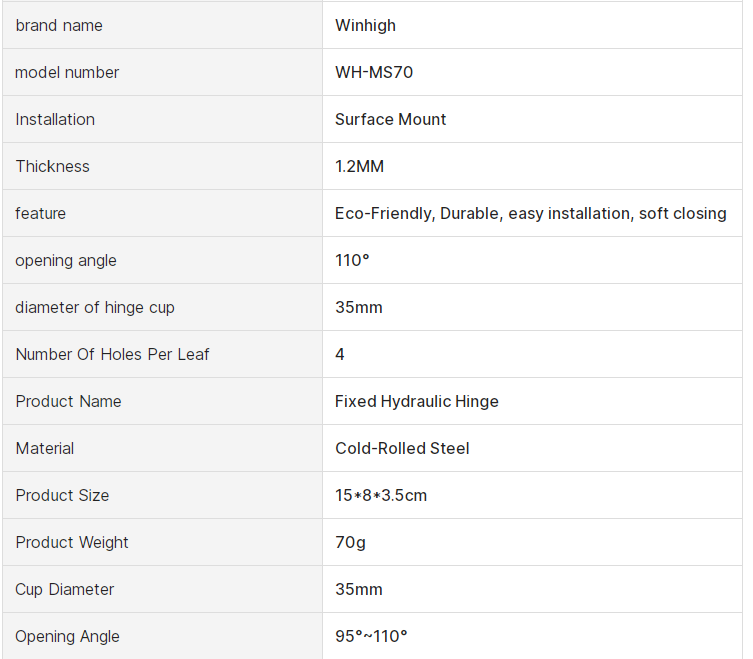Screen dimensions: 753x659
Task: Select the 1.2MM thickness value
Action: (x=359, y=166)
